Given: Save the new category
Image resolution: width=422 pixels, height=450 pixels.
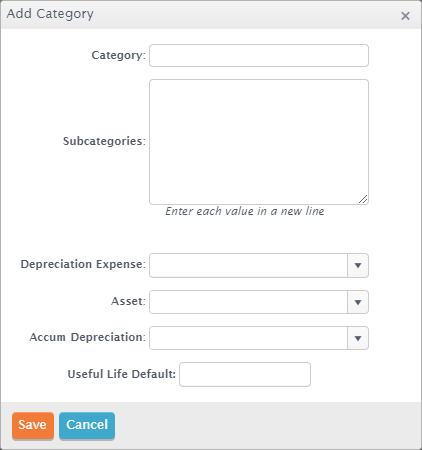Looking at the screenshot, I should 33,425.
